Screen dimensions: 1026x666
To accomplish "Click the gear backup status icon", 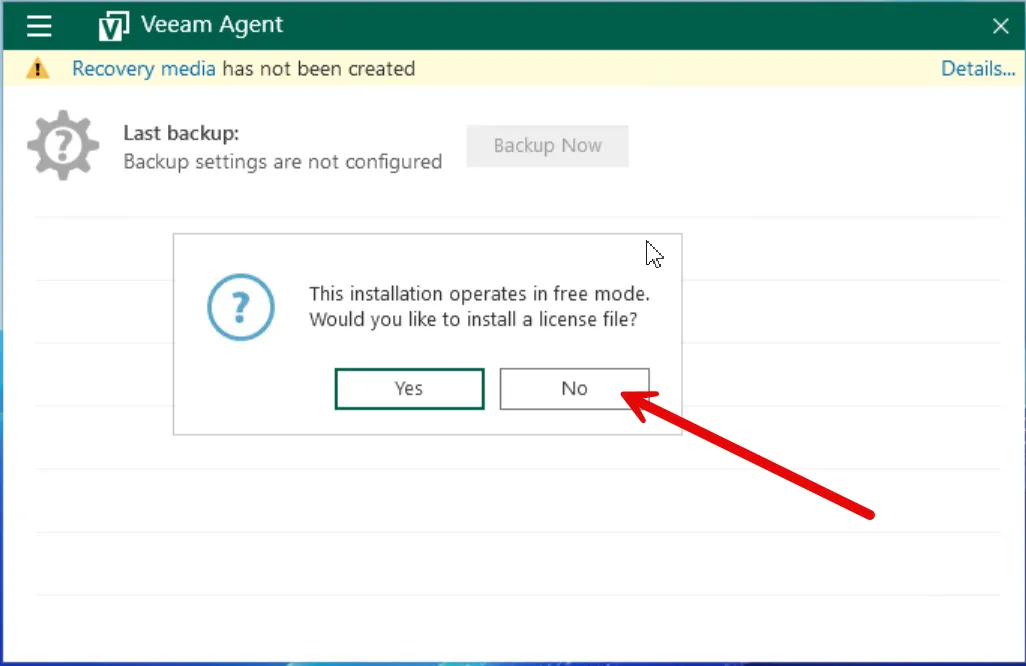I will click(63, 146).
